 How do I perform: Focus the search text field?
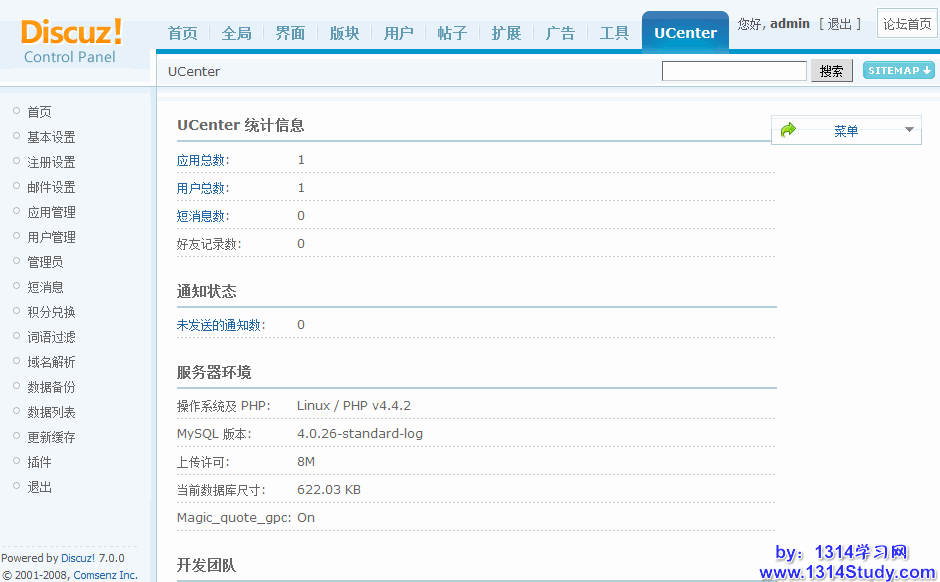(x=734, y=71)
